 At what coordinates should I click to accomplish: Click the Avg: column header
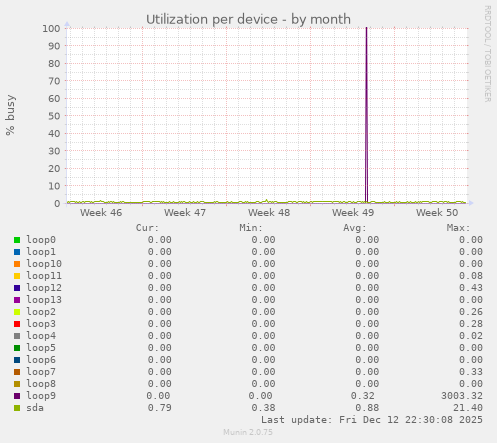pos(355,228)
